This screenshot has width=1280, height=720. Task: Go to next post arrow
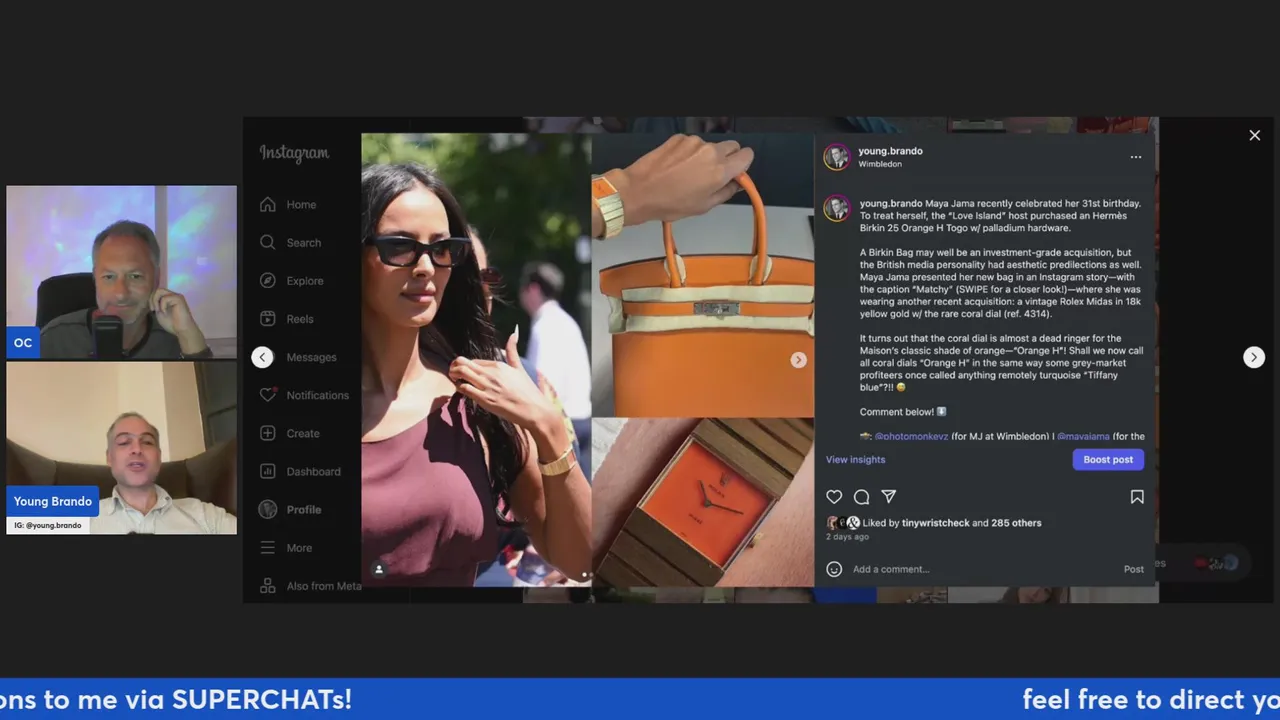1254,357
